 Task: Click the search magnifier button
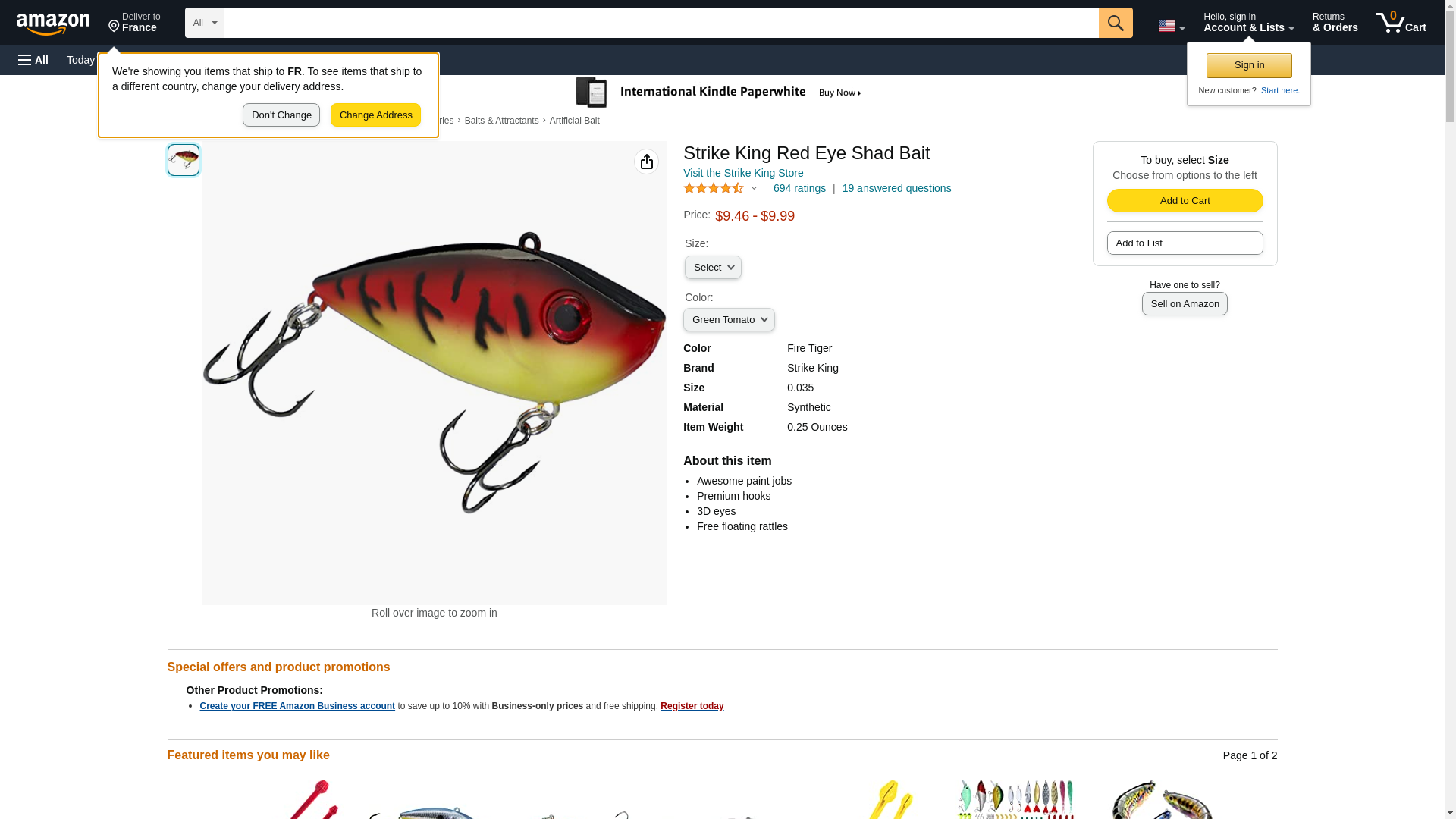(1115, 23)
